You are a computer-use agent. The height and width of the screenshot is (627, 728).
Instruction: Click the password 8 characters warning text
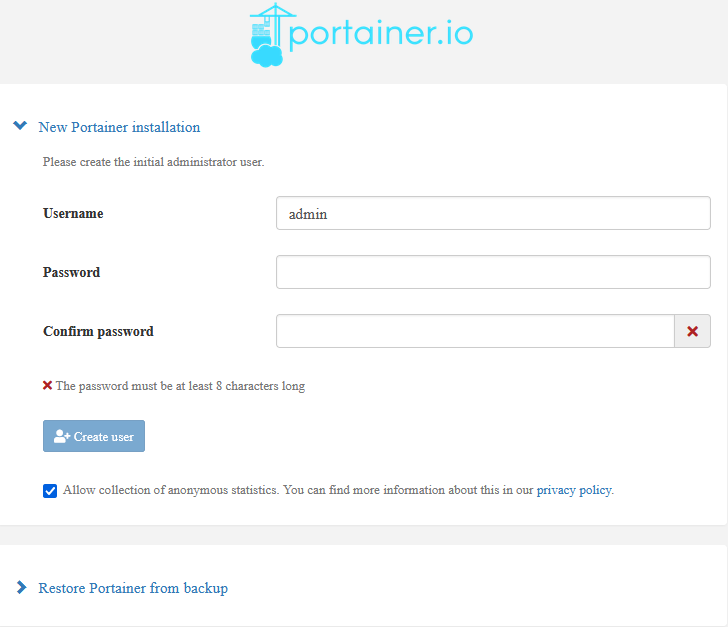tap(180, 385)
